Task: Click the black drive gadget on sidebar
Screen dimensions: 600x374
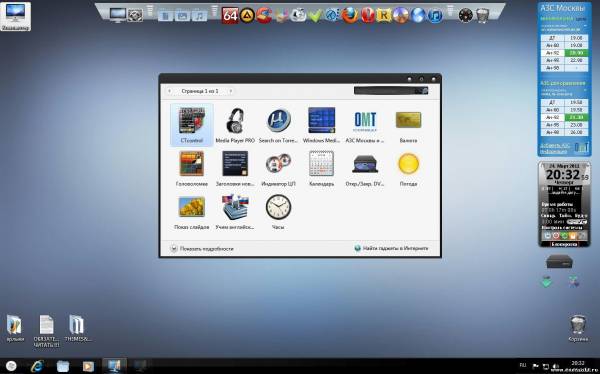Action: point(559,262)
